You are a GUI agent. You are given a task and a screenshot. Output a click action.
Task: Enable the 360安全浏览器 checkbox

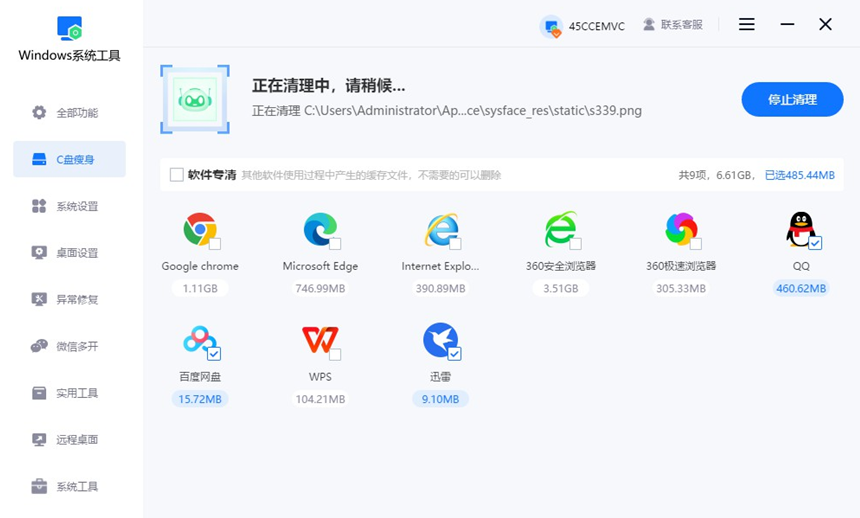point(575,244)
